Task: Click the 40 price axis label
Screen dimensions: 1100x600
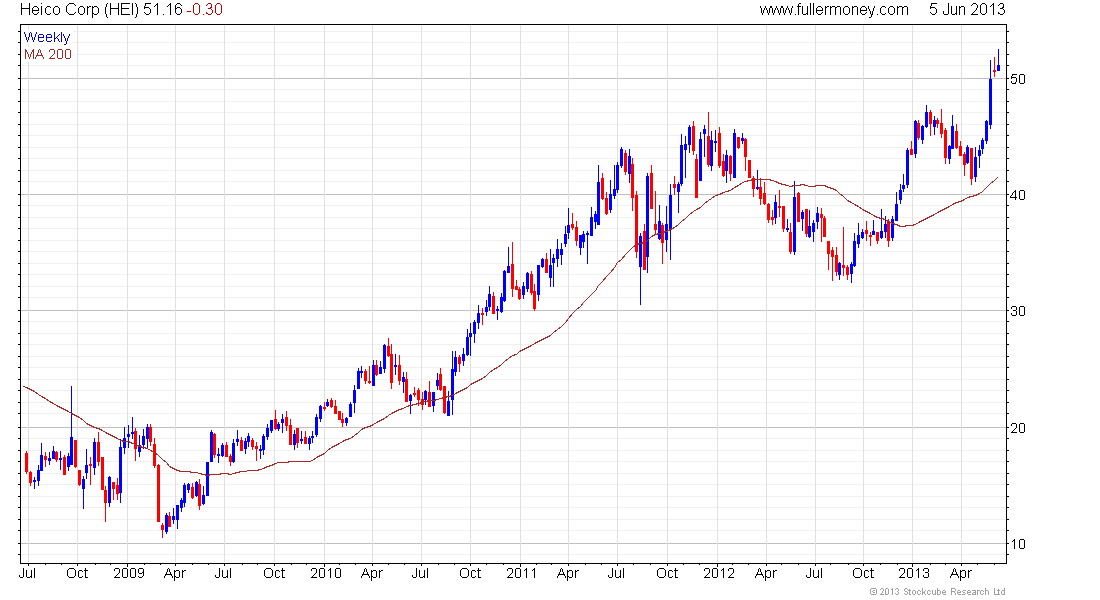Action: tap(1017, 195)
